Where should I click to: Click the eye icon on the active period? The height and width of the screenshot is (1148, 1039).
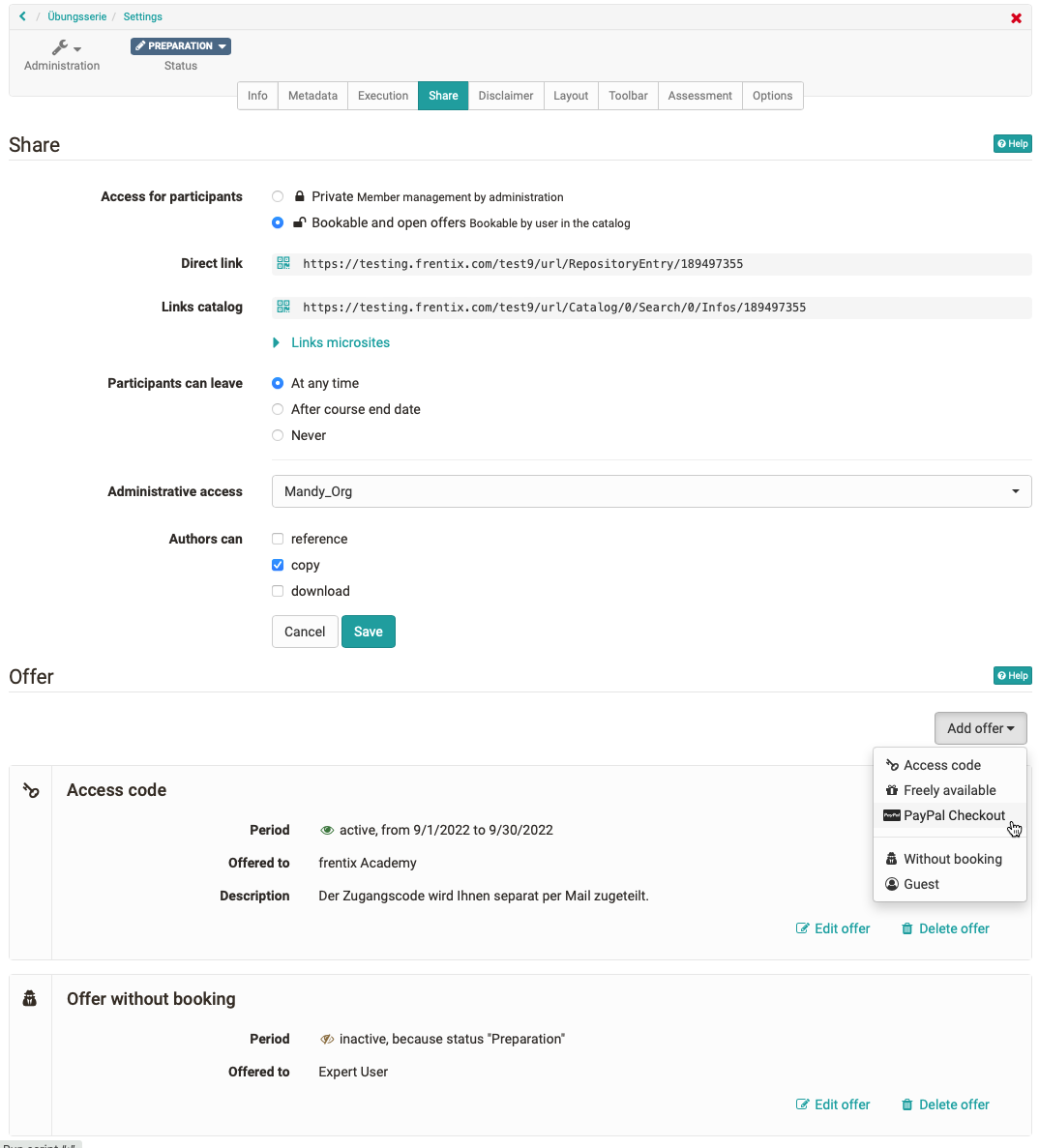pyautogui.click(x=326, y=830)
